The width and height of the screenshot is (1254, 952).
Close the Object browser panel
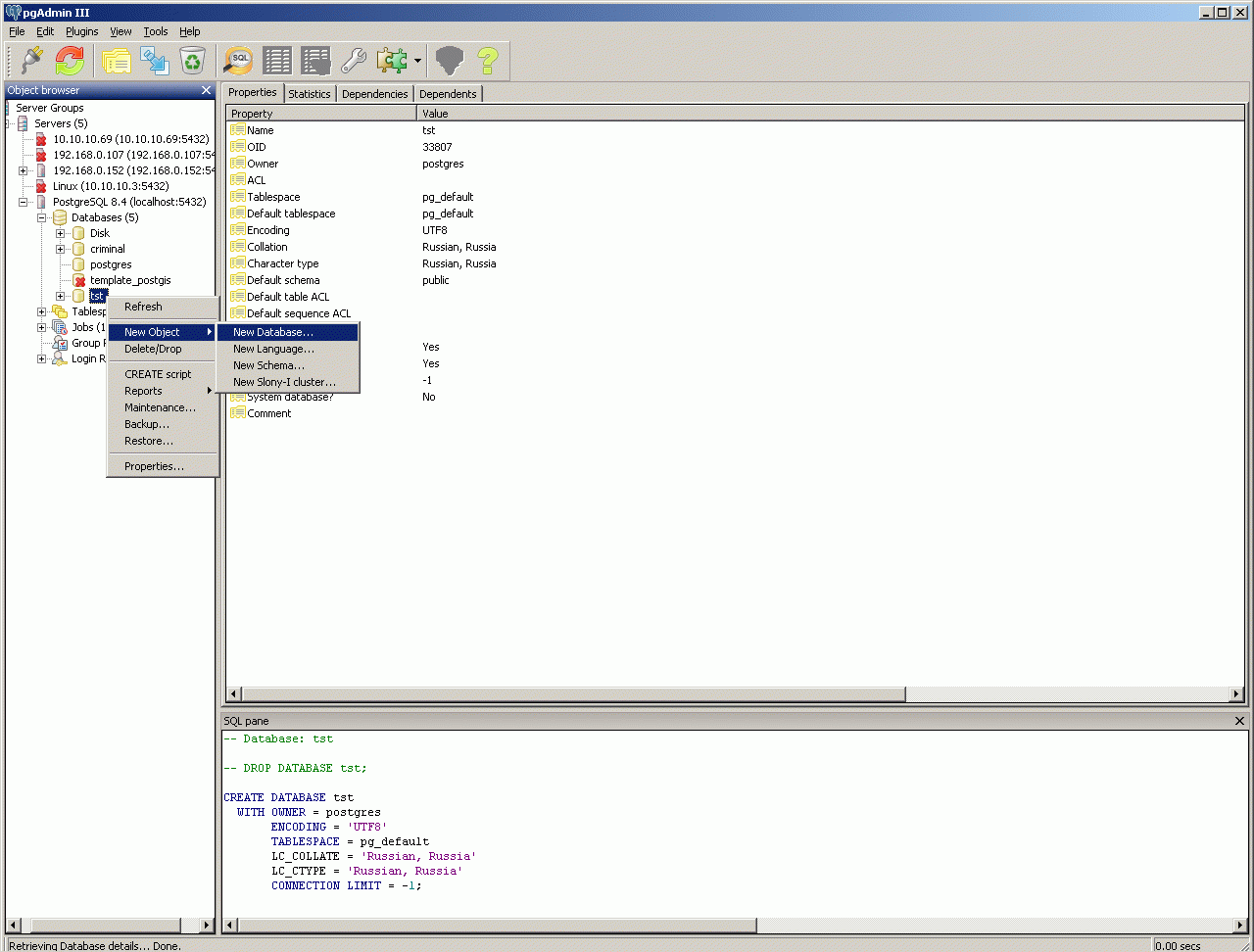click(206, 90)
